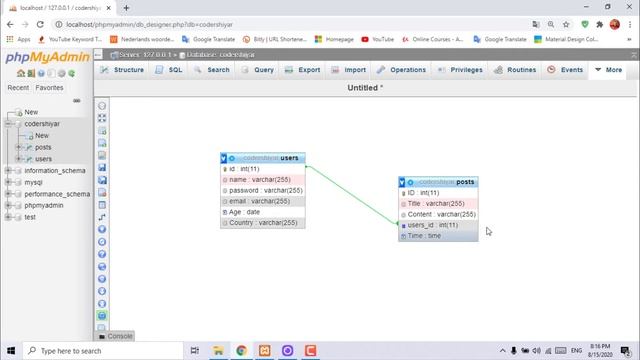The width and height of the screenshot is (640, 360).
Task: Open the Chrome extensions puzzle icon
Action: (600, 24)
